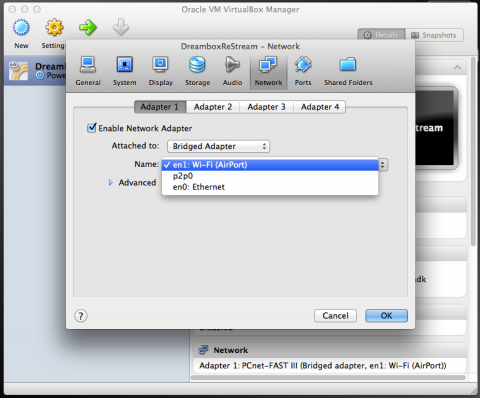
Task: Open the Settings gear toolbar icon
Action: tap(54, 28)
